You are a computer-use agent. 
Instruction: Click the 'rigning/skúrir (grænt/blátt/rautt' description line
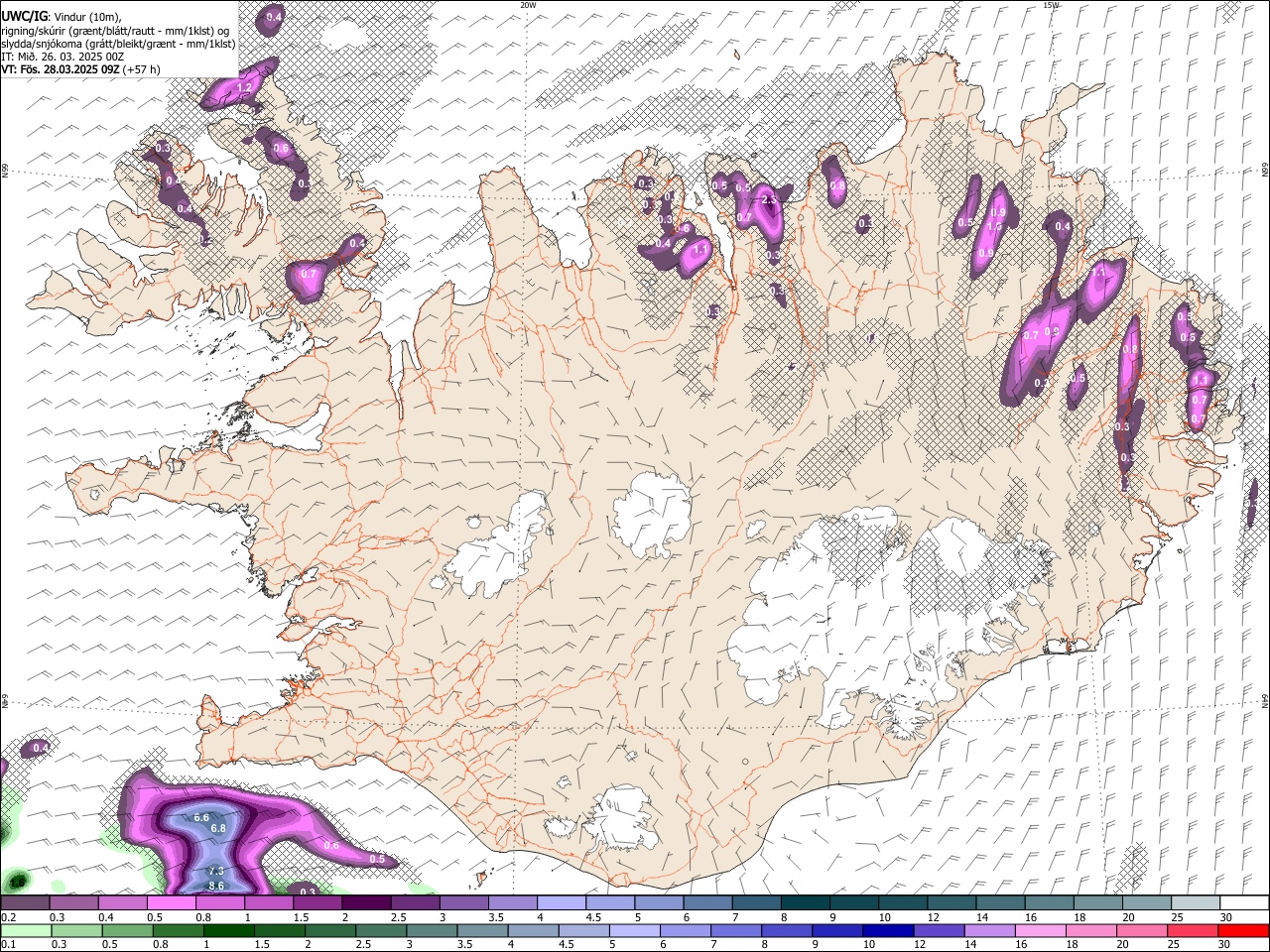click(x=115, y=31)
